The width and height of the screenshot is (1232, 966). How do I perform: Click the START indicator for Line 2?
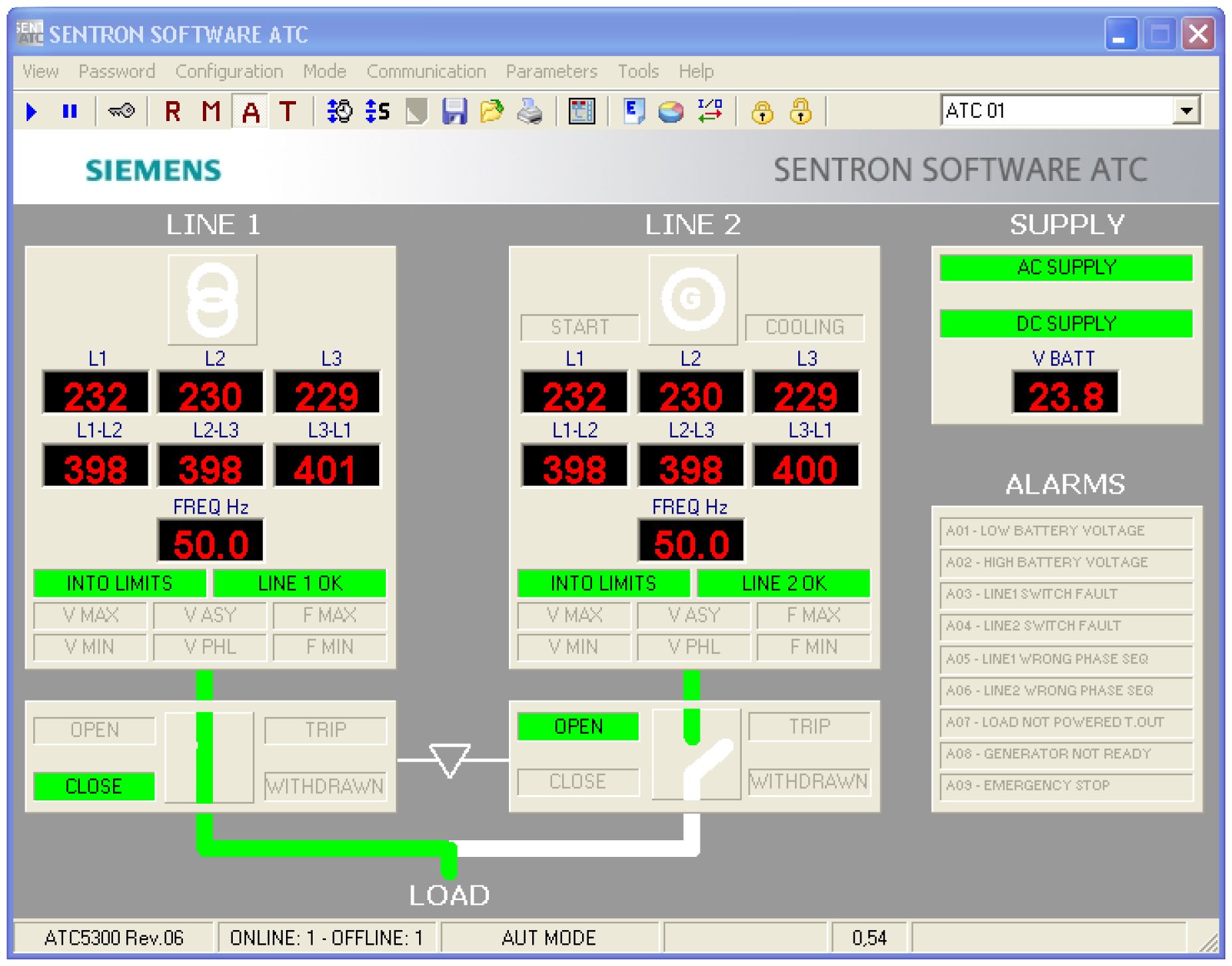click(579, 327)
